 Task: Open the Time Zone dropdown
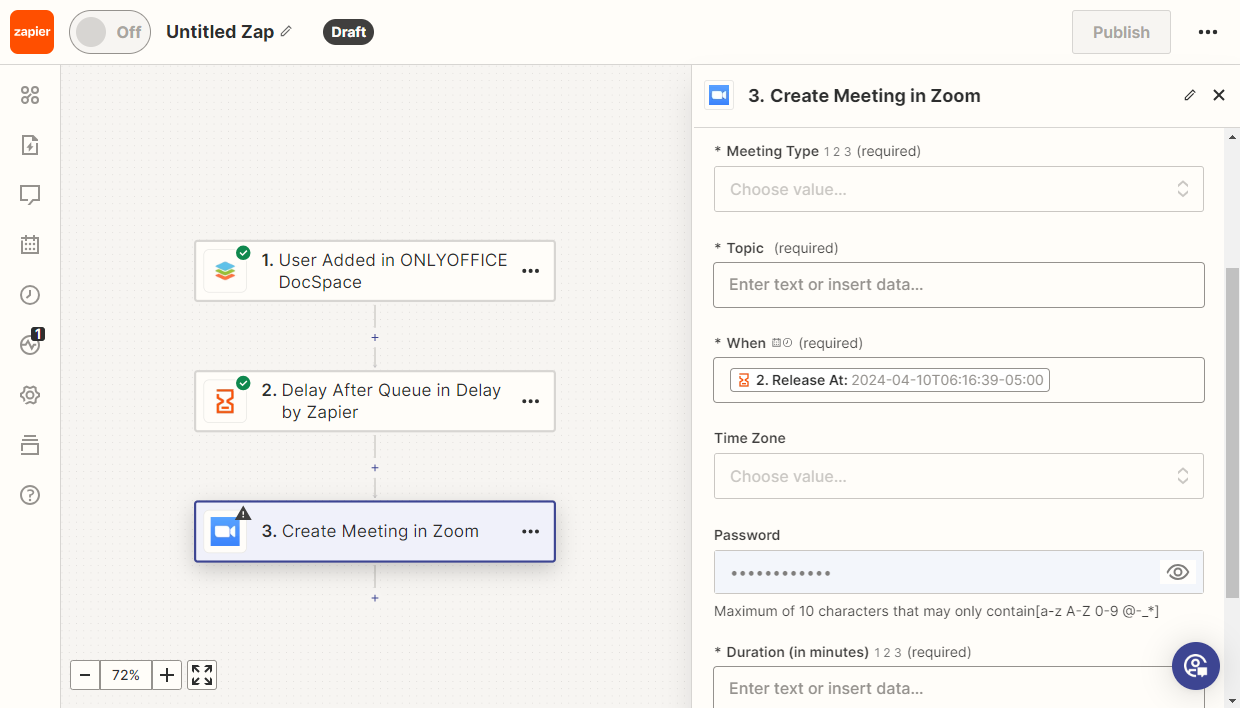(958, 476)
